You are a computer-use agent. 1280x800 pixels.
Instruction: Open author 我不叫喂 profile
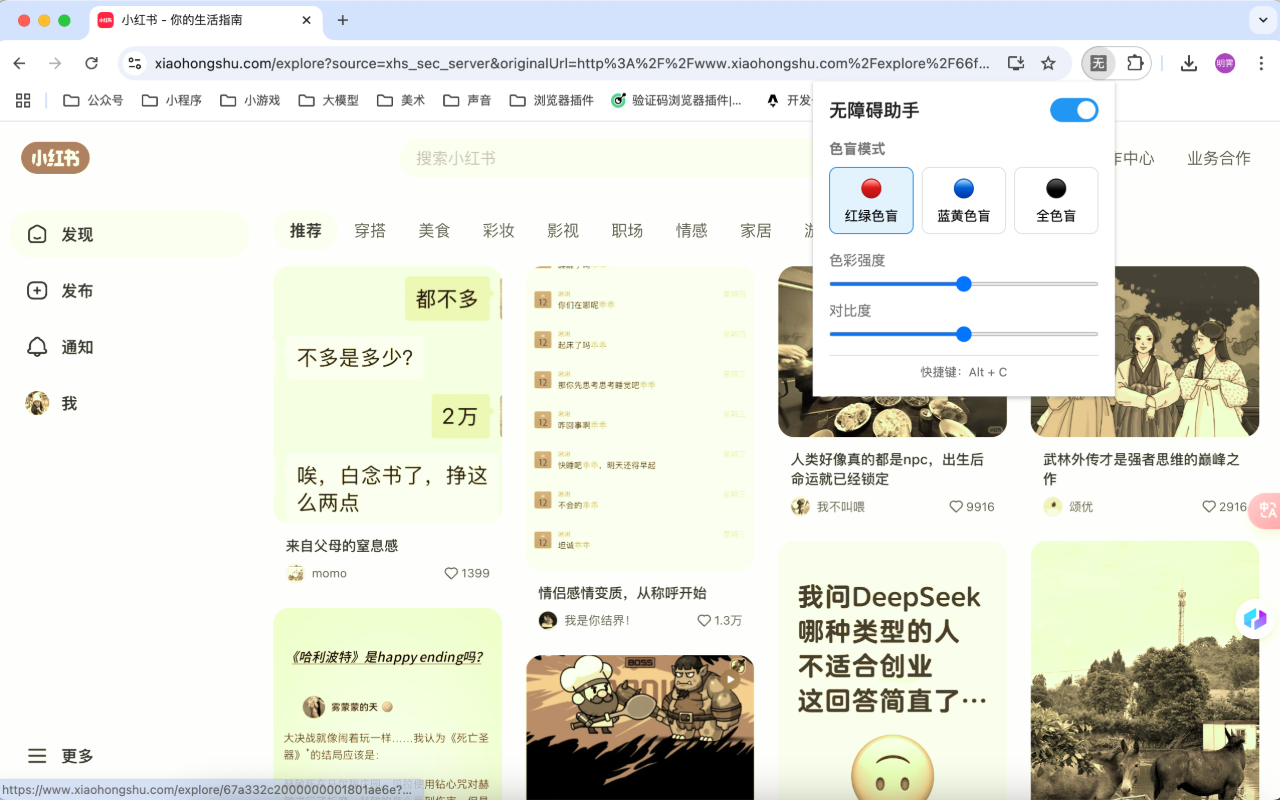828,507
